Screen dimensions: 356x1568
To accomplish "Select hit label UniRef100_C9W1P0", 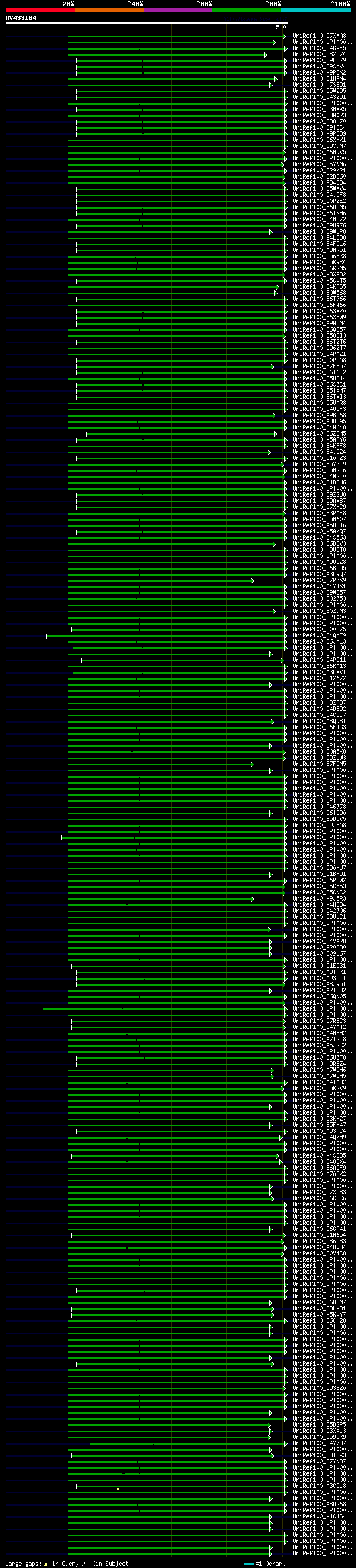I will coord(319,232).
